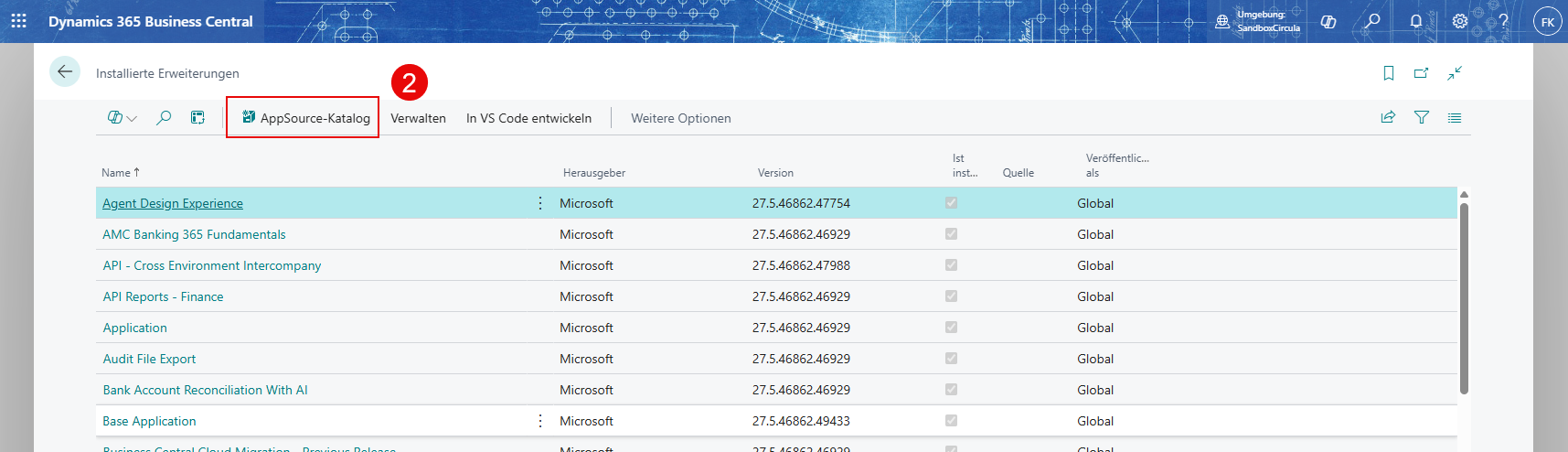
Task: Open API Reports - Finance extension
Action: 163,296
